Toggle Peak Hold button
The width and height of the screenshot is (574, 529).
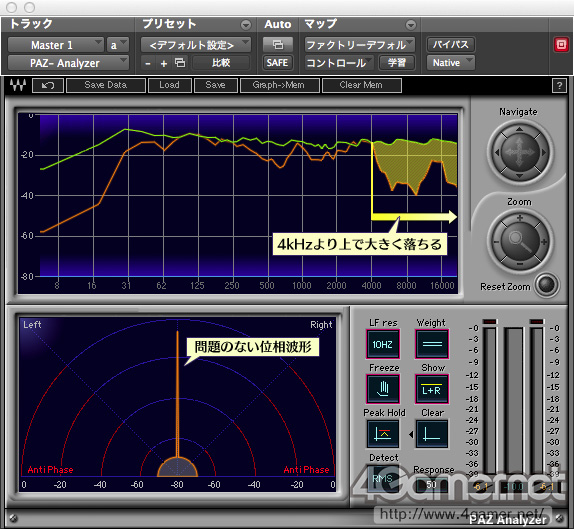click(383, 434)
